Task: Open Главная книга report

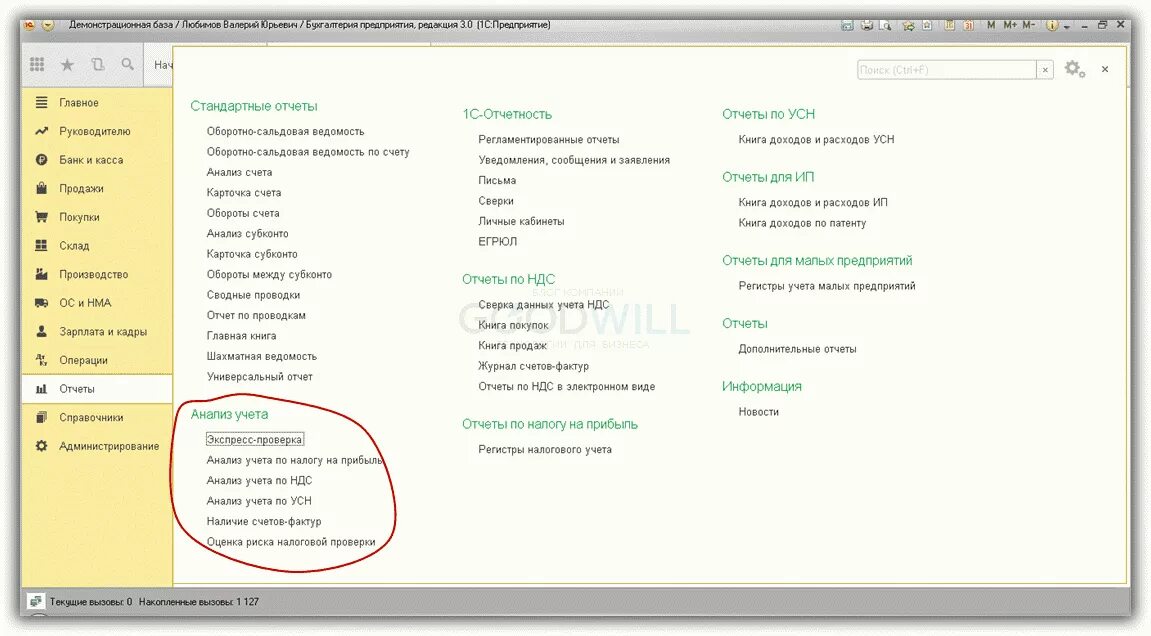Action: 242,336
